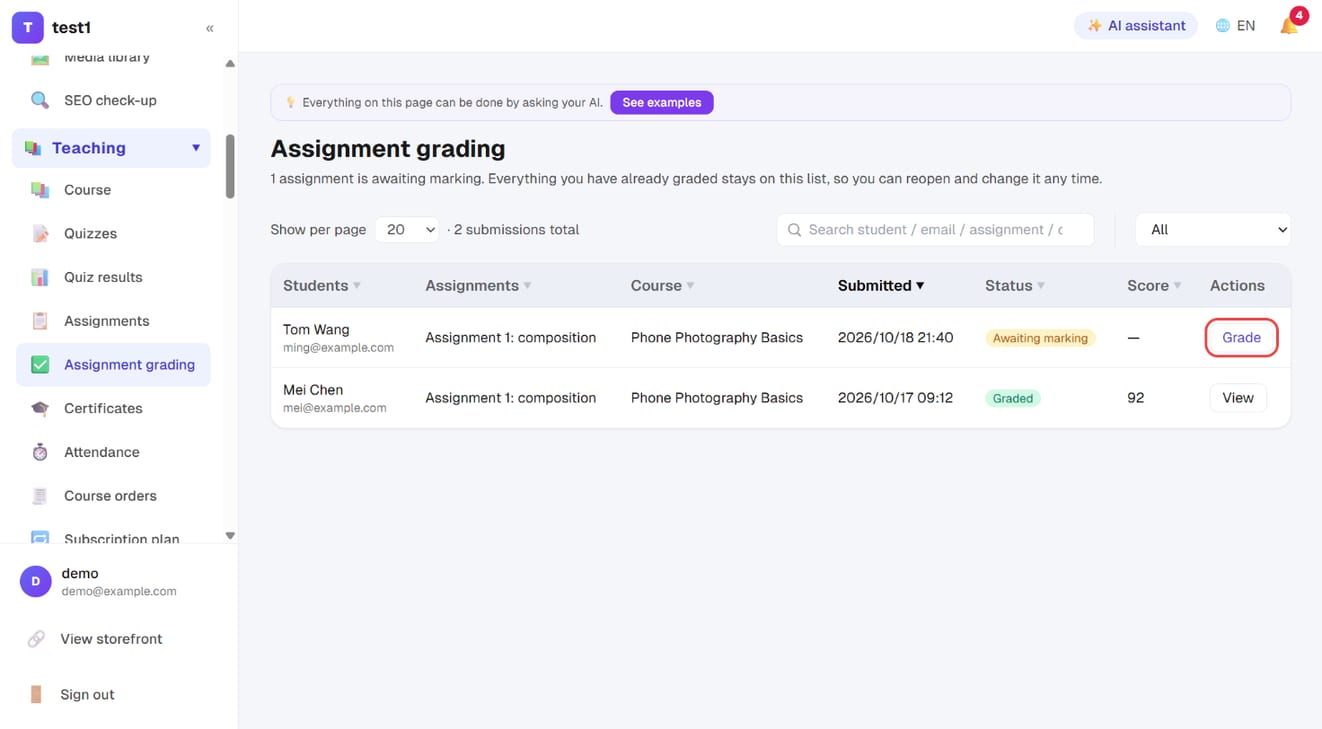Click the View storefront link icon
Viewport: 1322px width, 729px height.
coord(36,639)
